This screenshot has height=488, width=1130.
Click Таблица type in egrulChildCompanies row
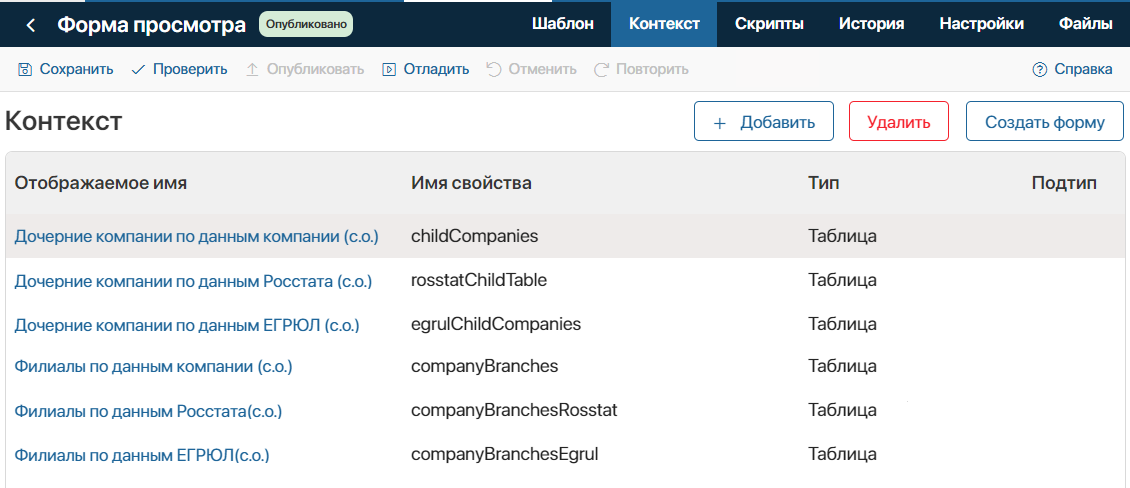click(x=842, y=324)
